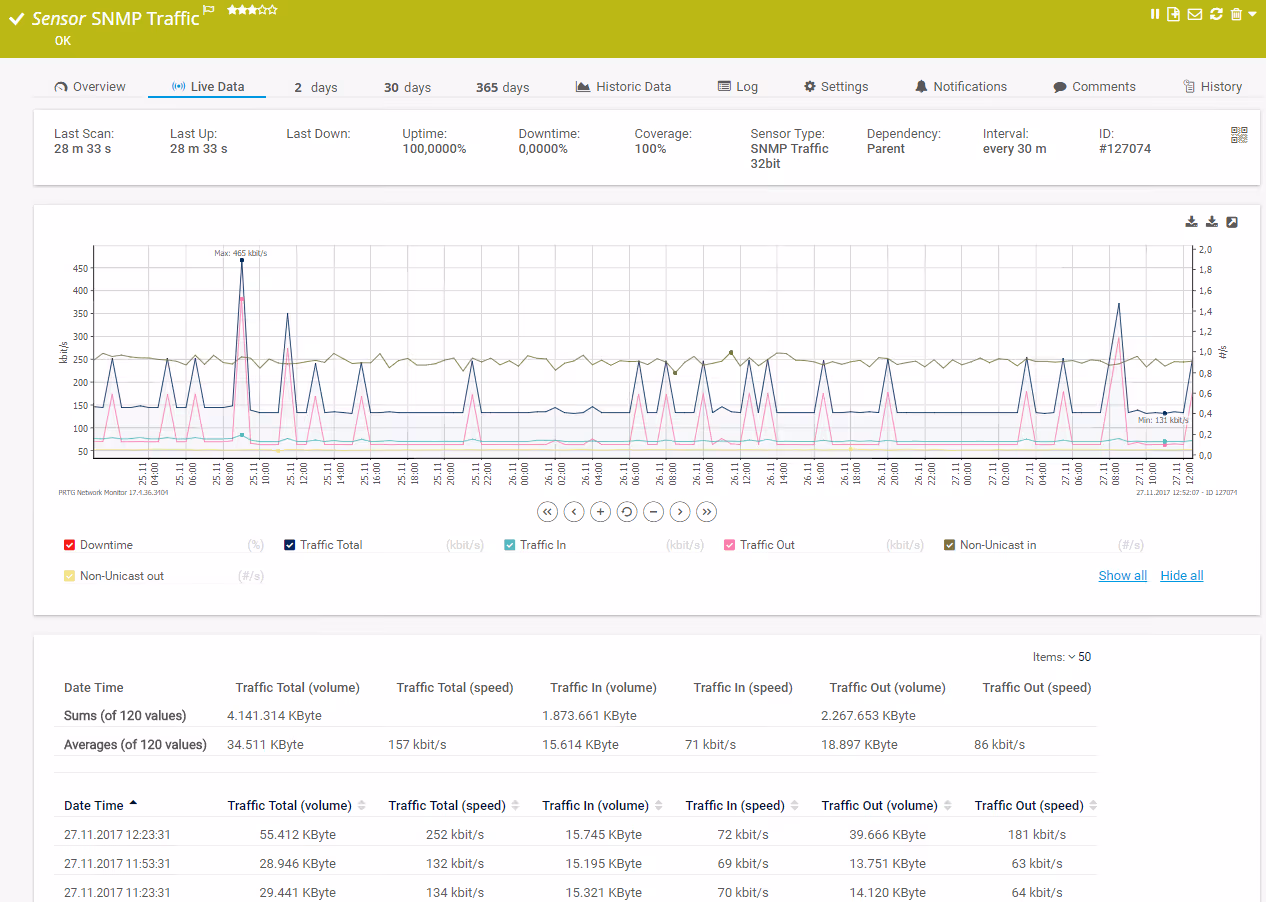Send the sensor report by email

(1193, 14)
